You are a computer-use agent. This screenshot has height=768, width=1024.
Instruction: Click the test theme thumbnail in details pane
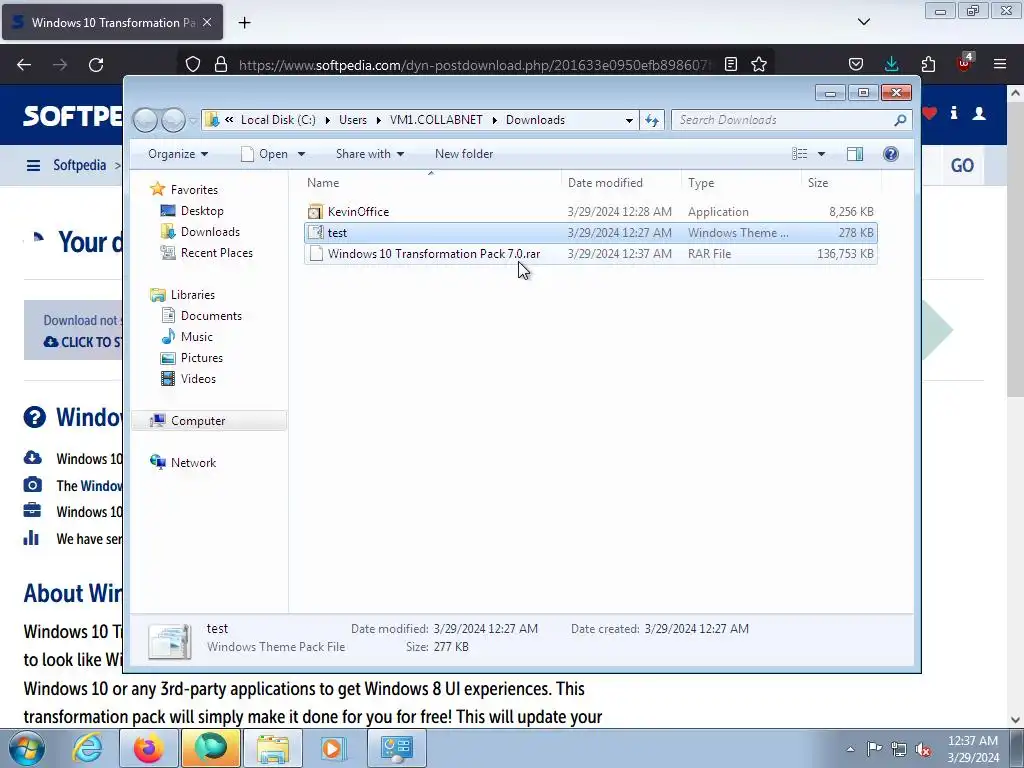(x=170, y=640)
